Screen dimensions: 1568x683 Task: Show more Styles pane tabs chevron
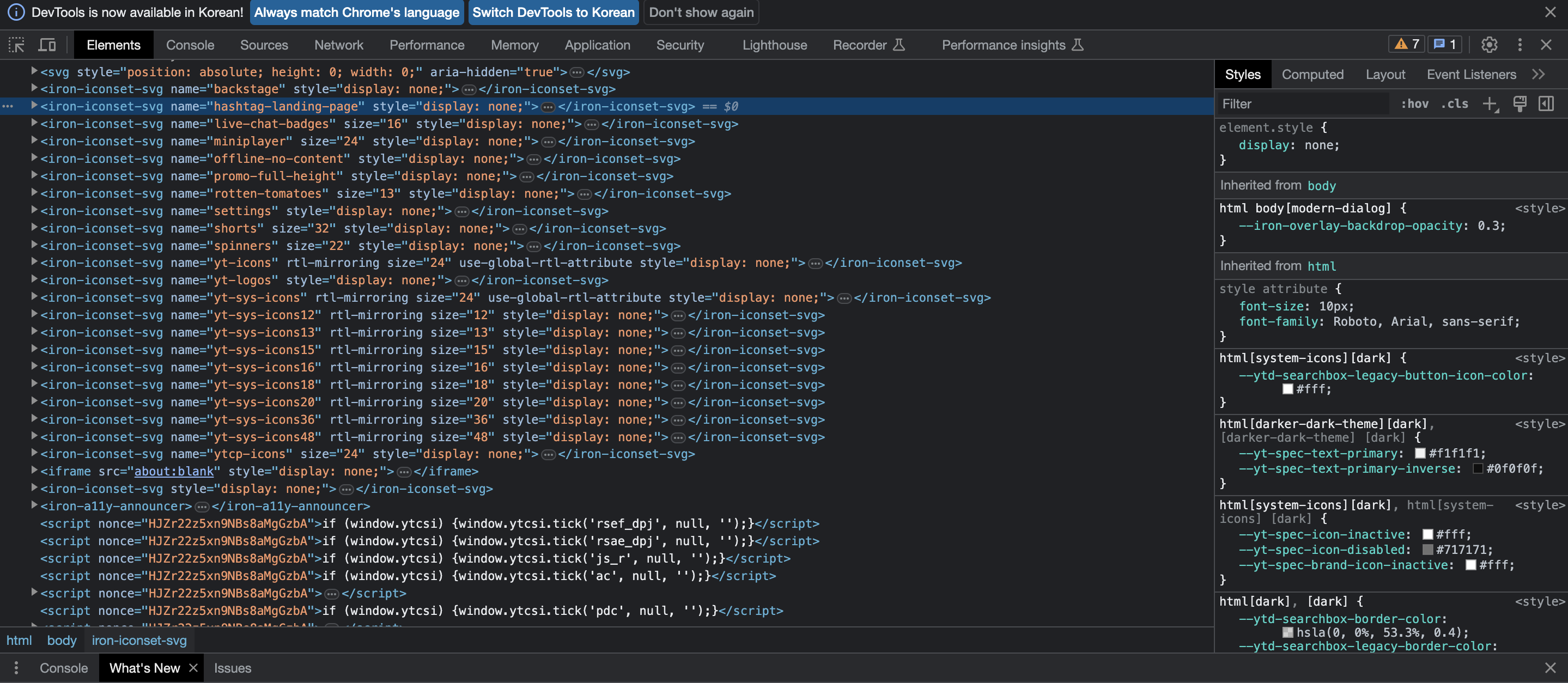point(1539,74)
